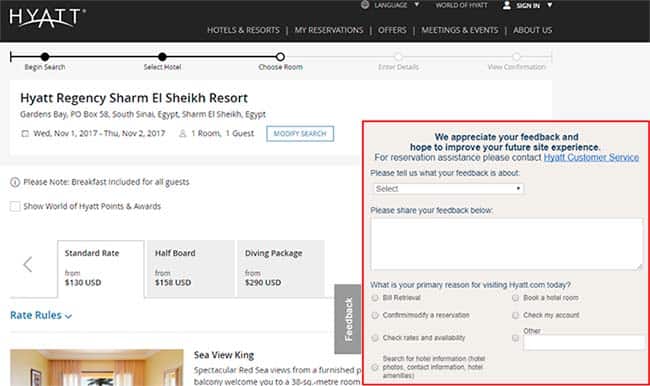Click the guest person icon
650x386 pixels.
pos(182,134)
